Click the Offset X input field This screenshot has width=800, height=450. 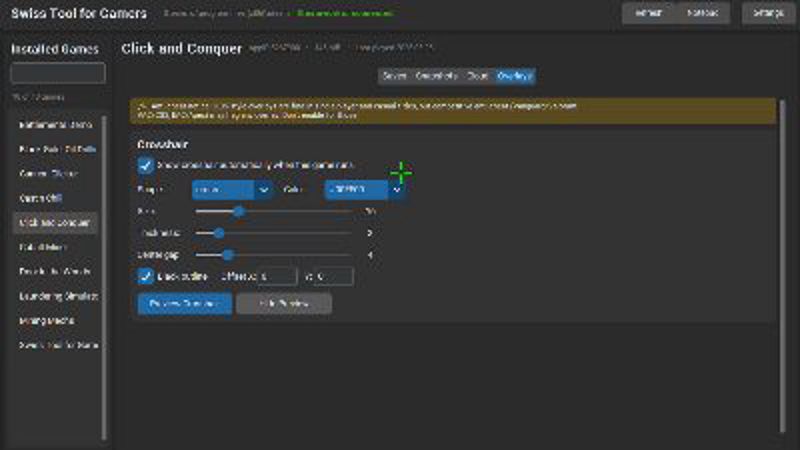[x=277, y=277]
